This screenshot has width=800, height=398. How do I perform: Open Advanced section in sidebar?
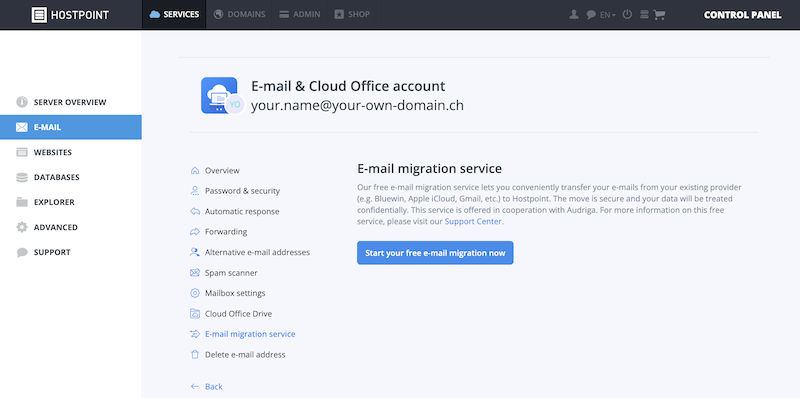[x=70, y=227]
